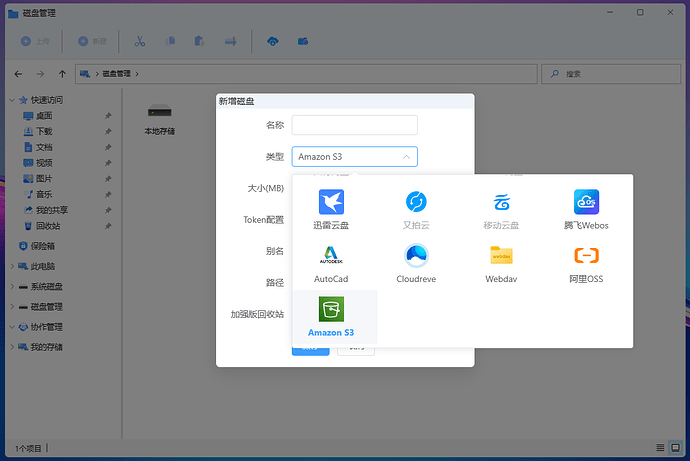Open 文档 in the sidebar
Viewport: 690px width, 461px height.
point(44,147)
